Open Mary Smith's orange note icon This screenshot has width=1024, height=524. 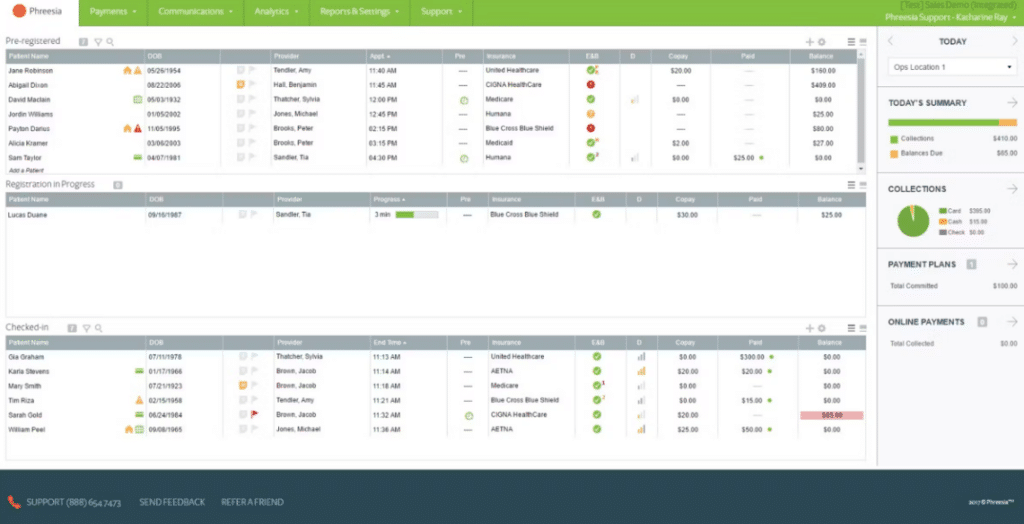(x=244, y=385)
